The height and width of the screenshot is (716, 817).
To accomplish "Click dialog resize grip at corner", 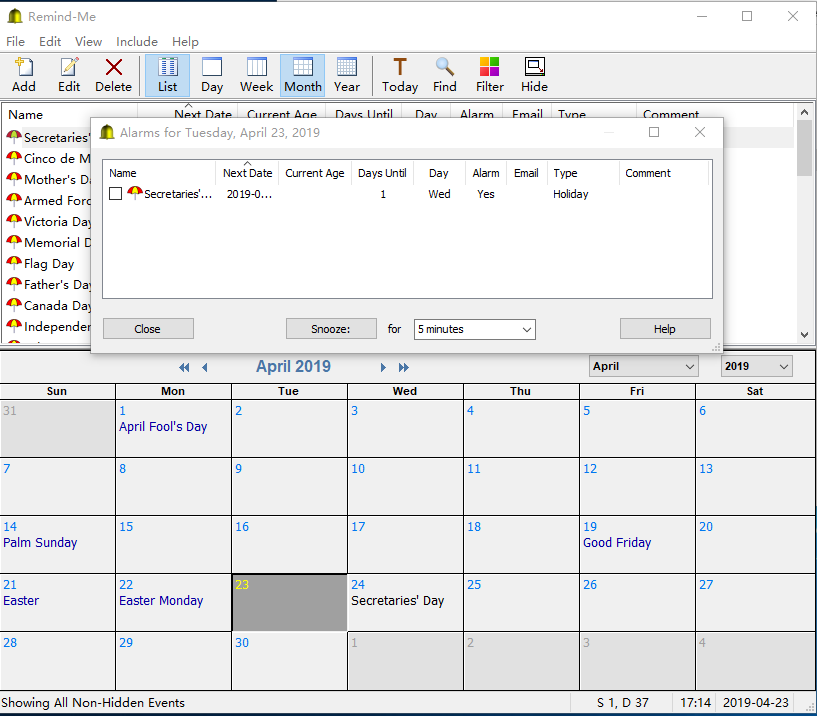I will point(716,347).
